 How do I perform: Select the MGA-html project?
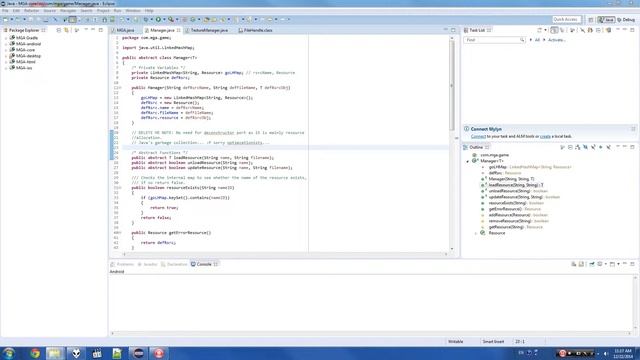(25, 62)
